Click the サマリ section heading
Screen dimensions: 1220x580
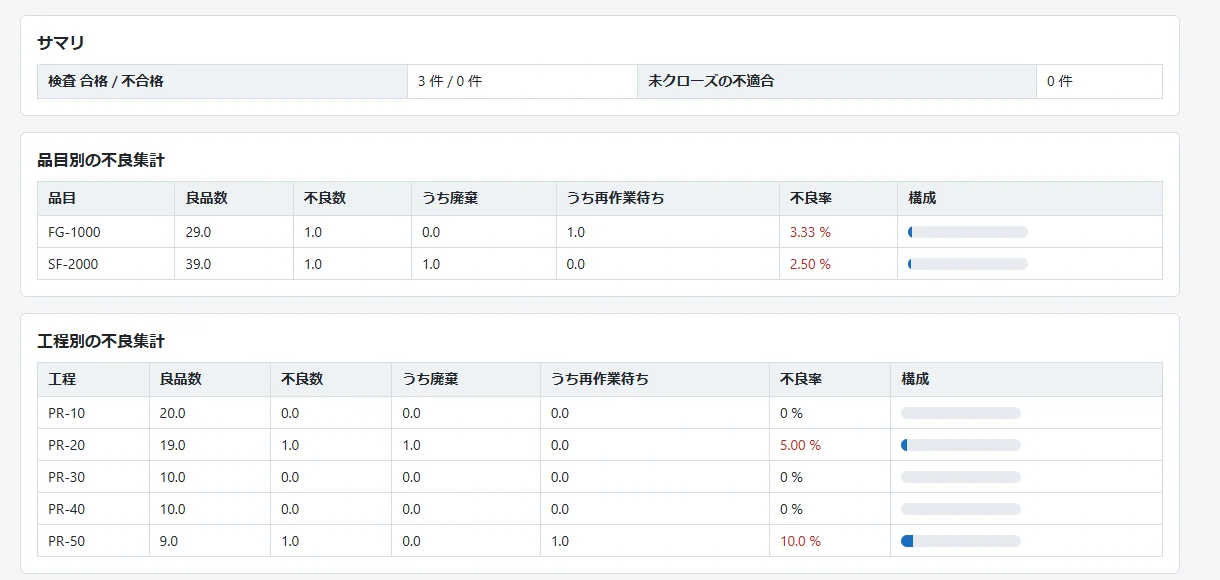coord(61,43)
